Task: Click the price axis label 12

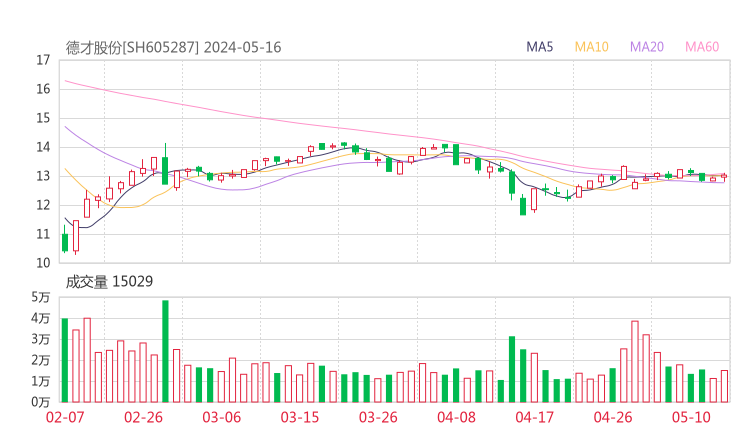Action: [43, 205]
